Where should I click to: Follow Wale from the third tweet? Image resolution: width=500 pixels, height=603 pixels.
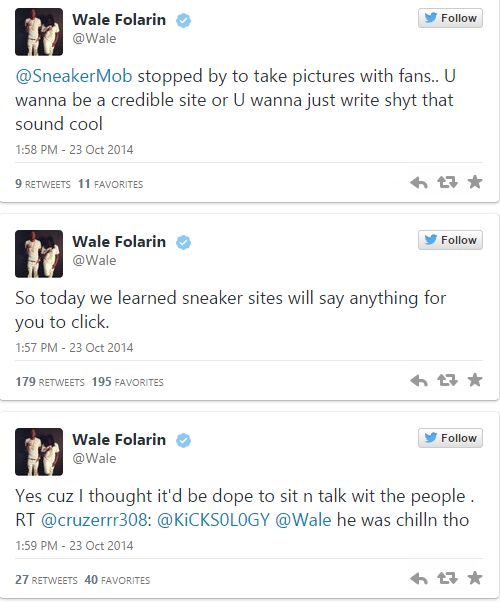coord(450,438)
